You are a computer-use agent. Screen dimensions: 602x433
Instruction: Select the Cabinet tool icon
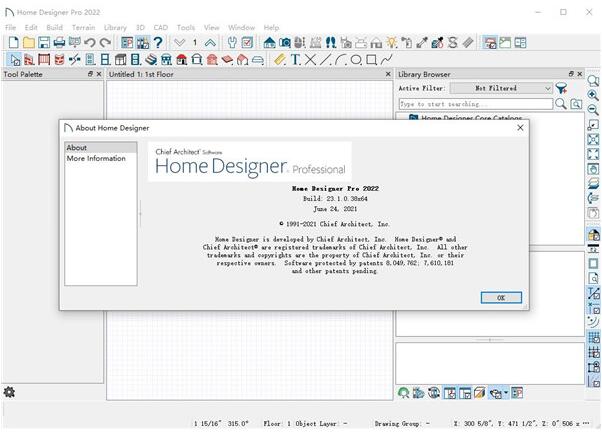121,59
